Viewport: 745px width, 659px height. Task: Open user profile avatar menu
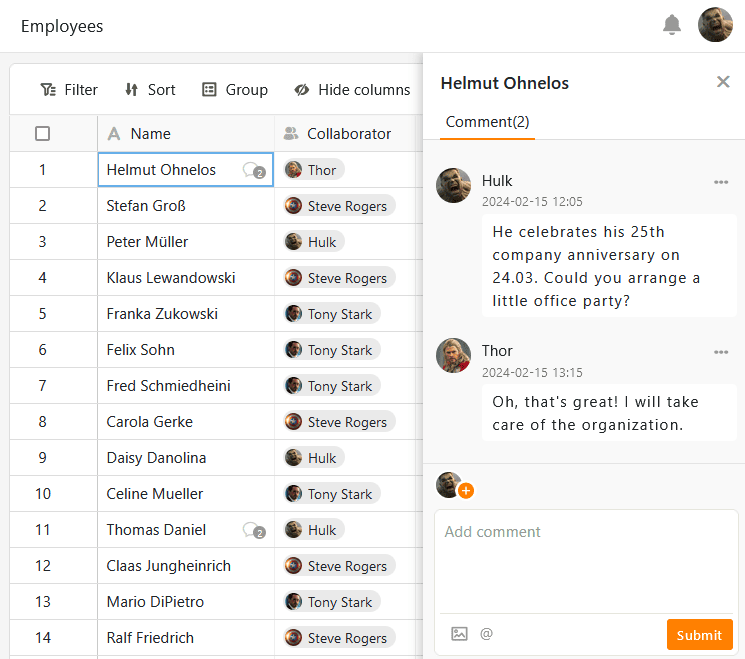tap(715, 25)
